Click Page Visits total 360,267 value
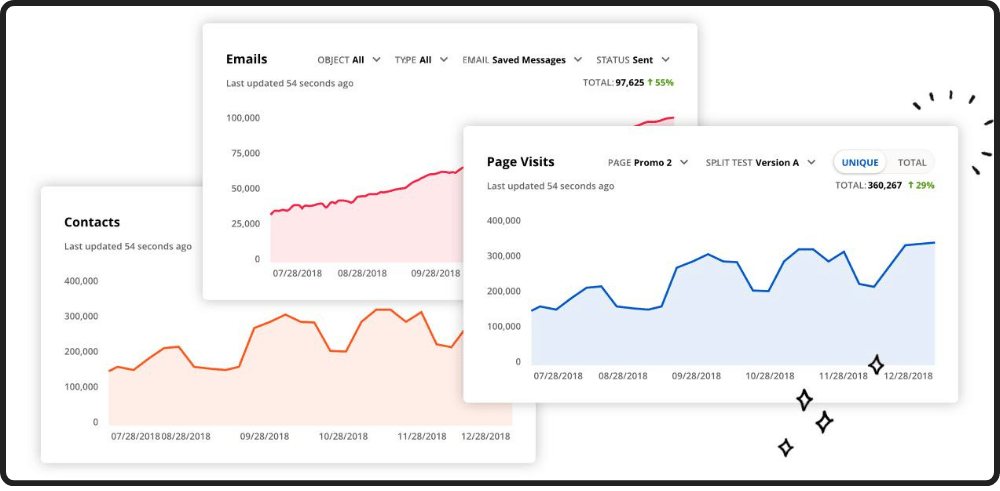This screenshot has height=491, width=1000. [x=885, y=186]
